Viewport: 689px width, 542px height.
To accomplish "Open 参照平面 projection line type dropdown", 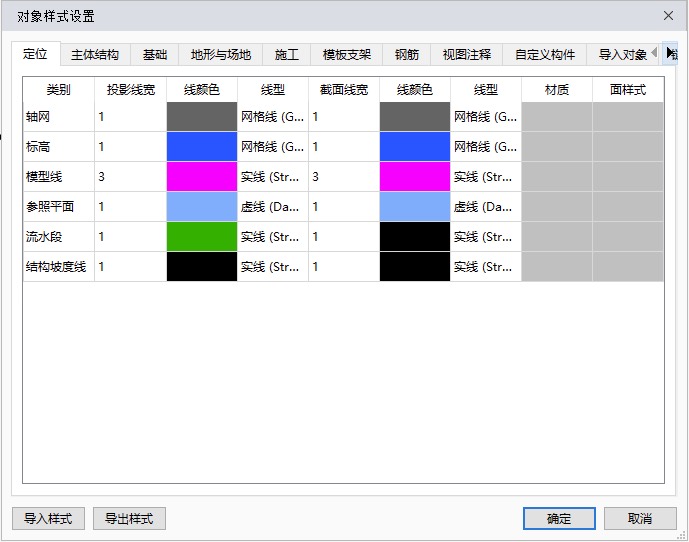I will pos(273,206).
